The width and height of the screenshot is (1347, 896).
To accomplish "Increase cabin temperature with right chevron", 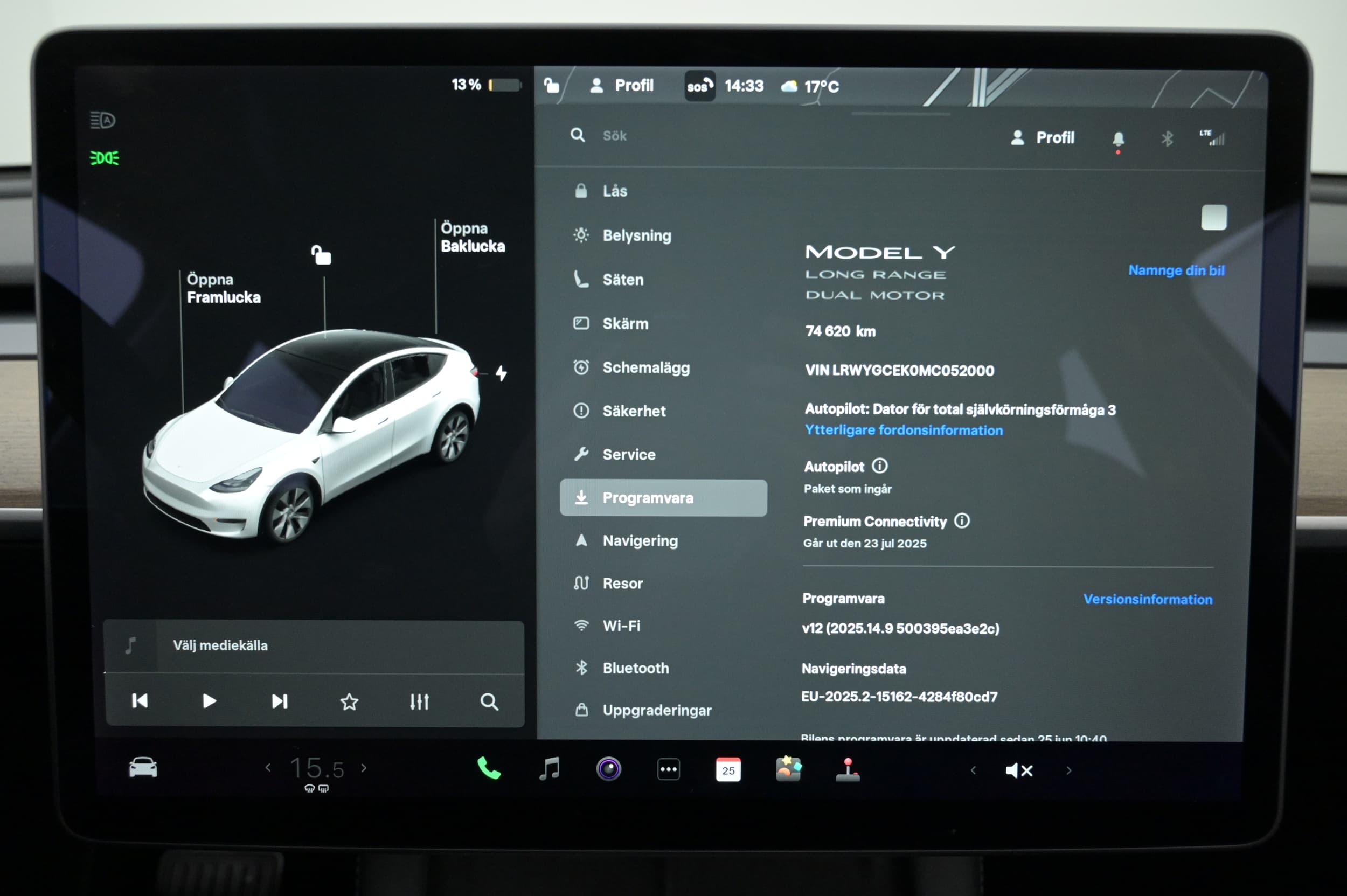I will coord(364,768).
